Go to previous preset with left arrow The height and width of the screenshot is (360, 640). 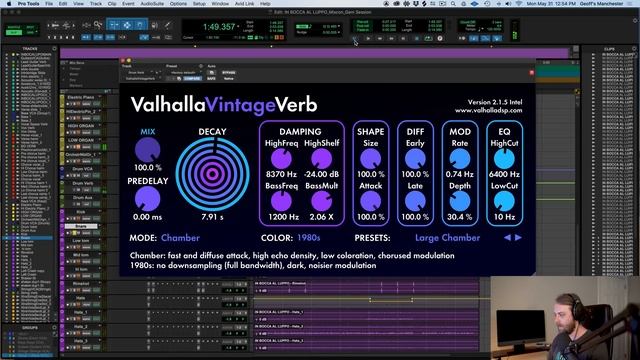pos(507,238)
